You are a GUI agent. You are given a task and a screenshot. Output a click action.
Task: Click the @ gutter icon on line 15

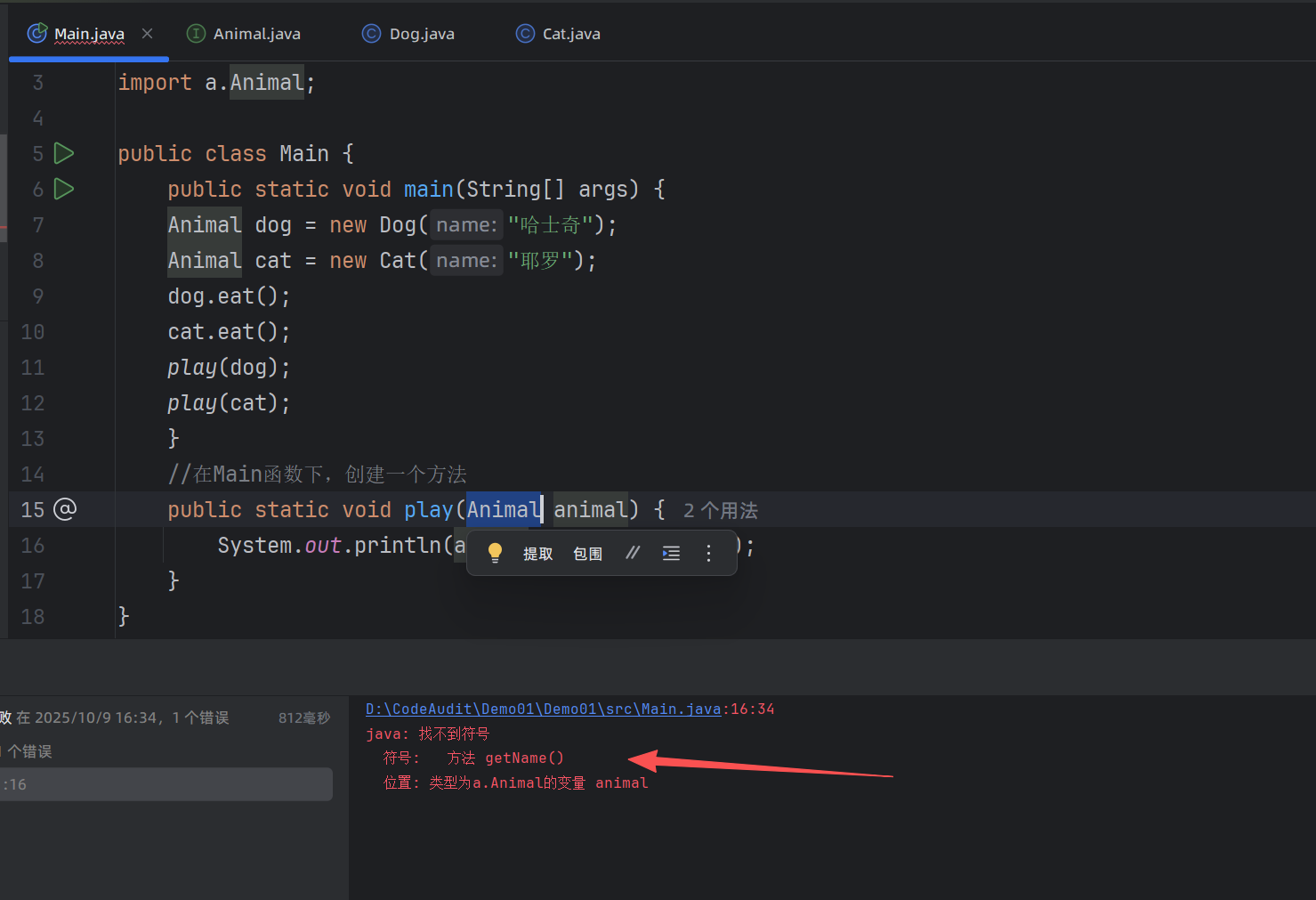pyautogui.click(x=65, y=509)
